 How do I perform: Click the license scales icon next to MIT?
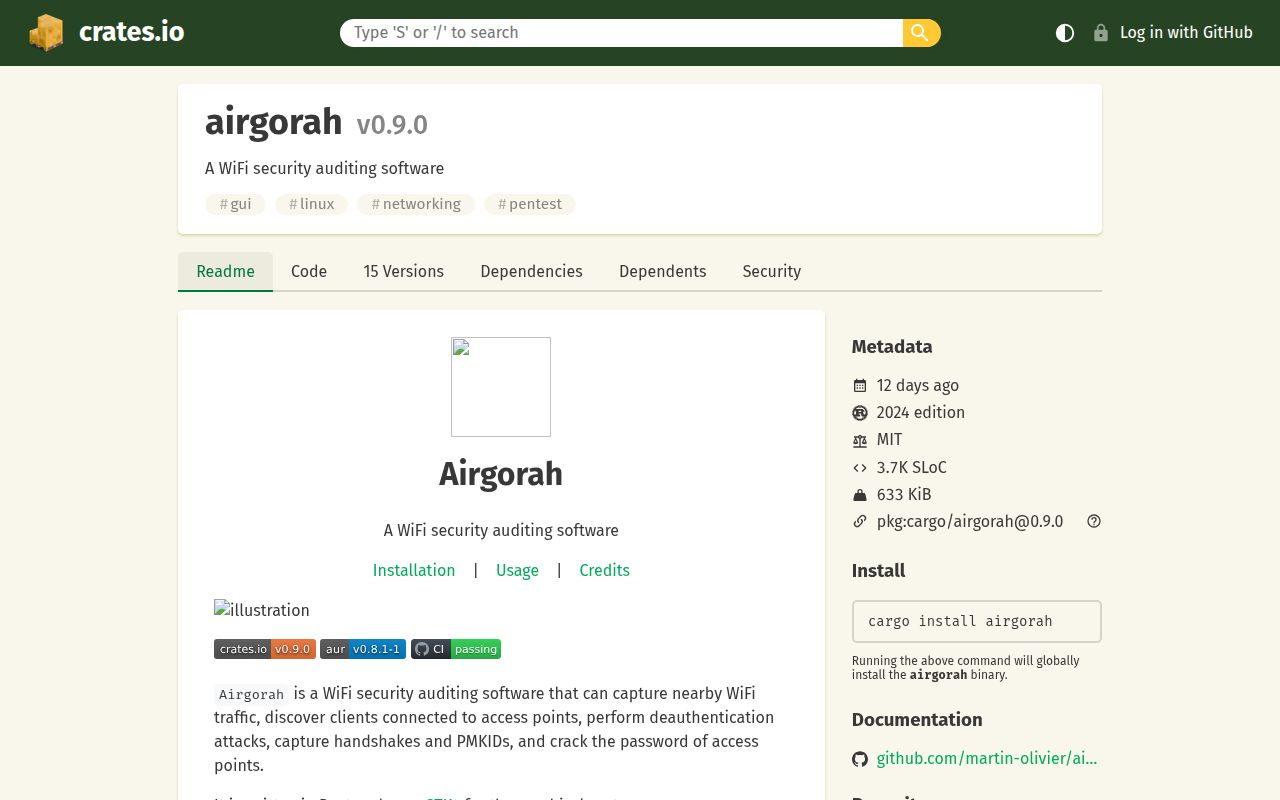860,440
